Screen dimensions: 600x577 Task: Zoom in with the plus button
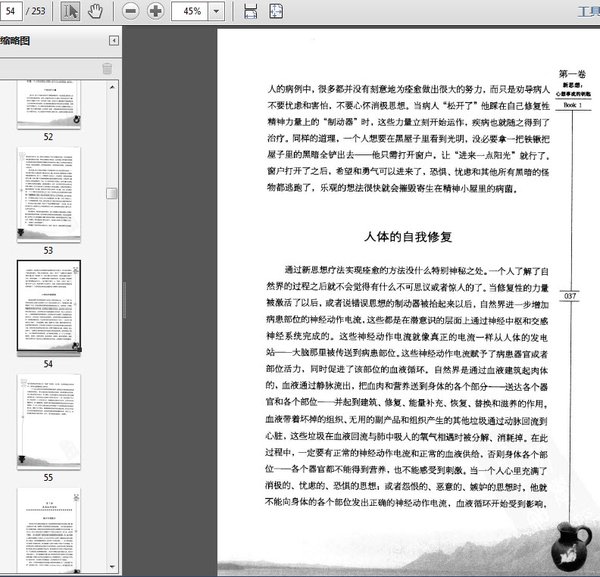[155, 11]
